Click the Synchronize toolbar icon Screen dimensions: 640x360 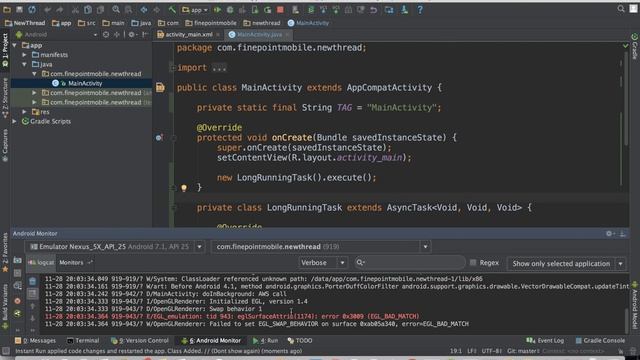[32, 9]
